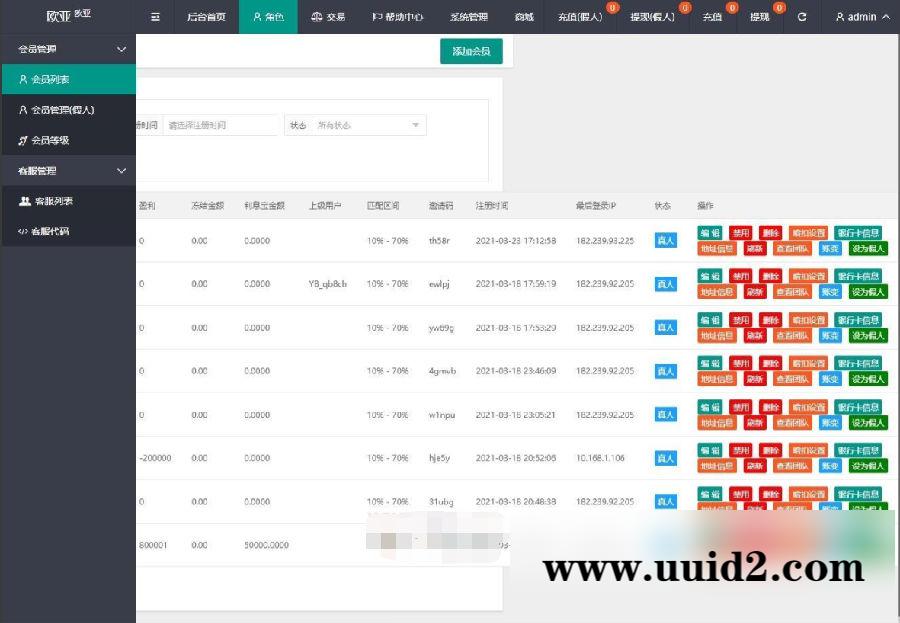The width and height of the screenshot is (900, 623).
Task: Click the 客服代码 code icon in sidebar
Action: coord(23,232)
